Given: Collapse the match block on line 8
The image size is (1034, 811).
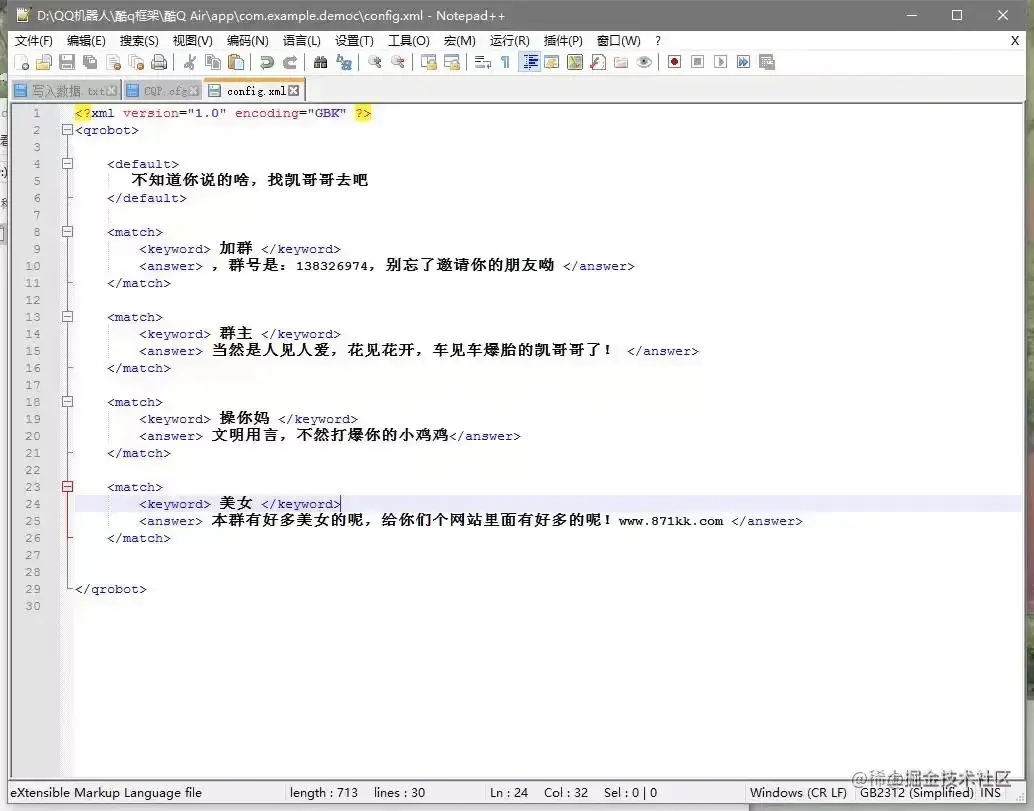Looking at the screenshot, I should pyautogui.click(x=67, y=231).
